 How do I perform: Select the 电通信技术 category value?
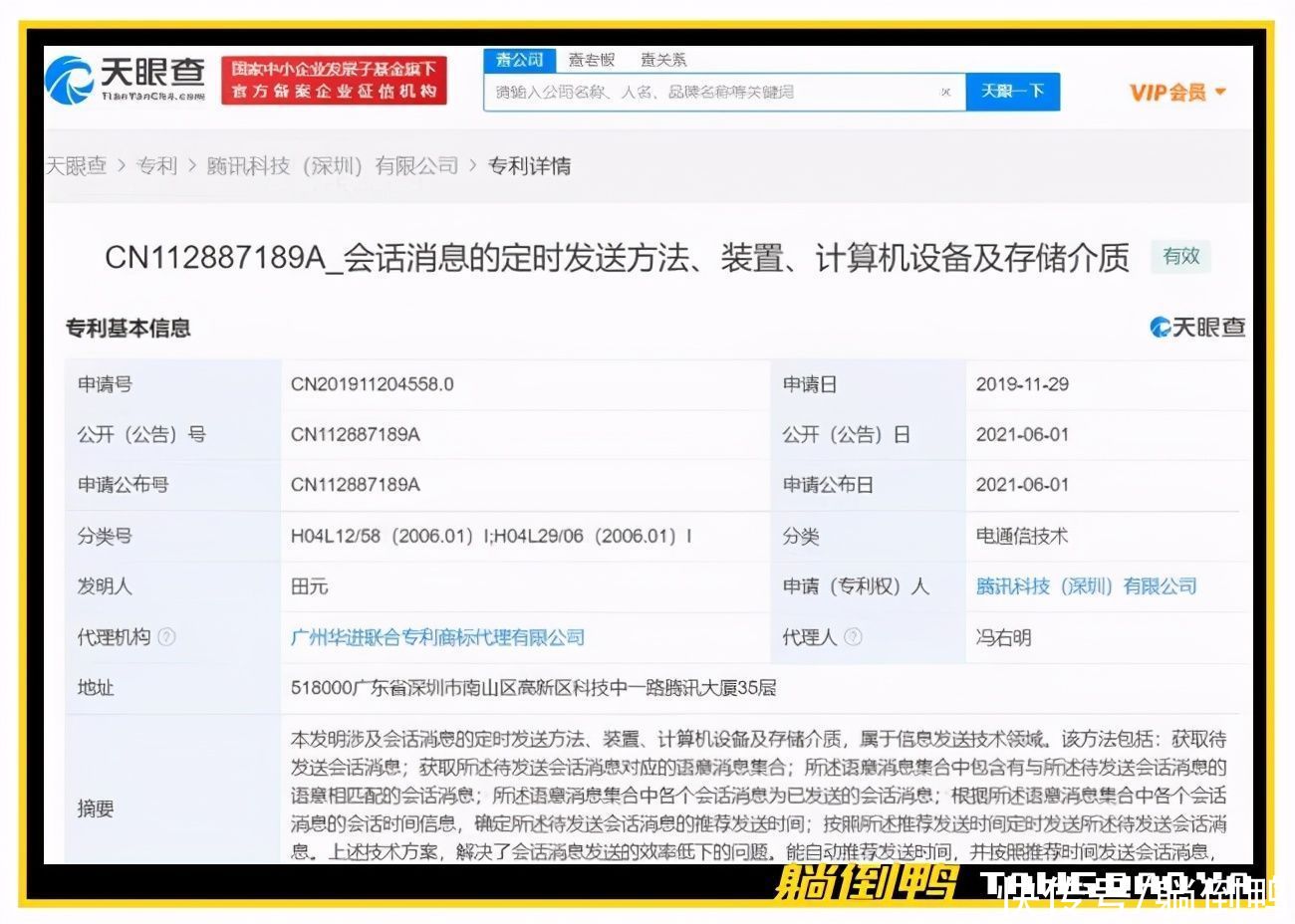(x=1021, y=536)
